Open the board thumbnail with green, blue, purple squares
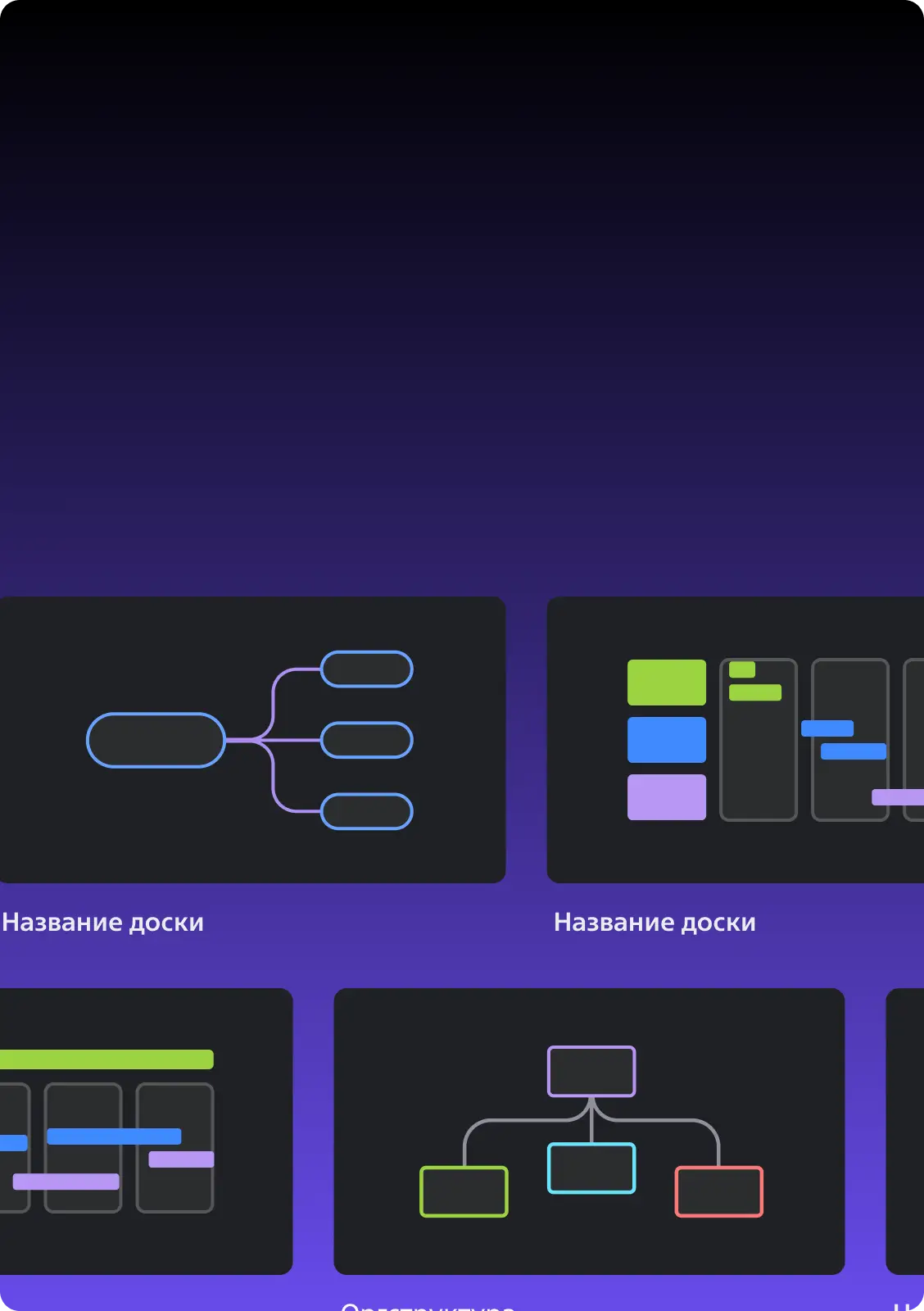 736,740
